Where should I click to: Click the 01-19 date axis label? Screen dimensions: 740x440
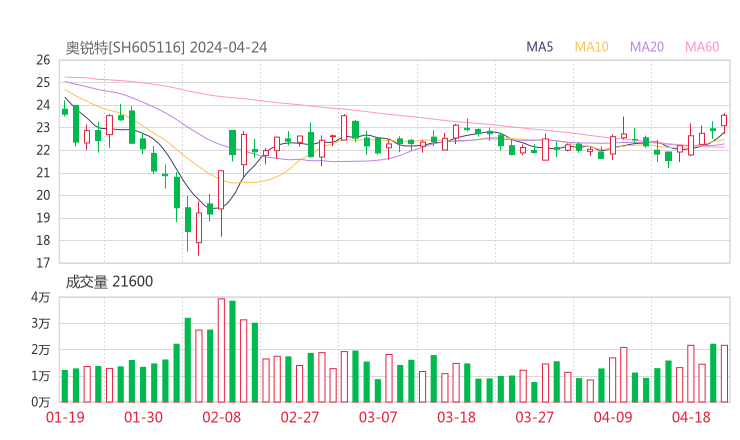(65, 417)
